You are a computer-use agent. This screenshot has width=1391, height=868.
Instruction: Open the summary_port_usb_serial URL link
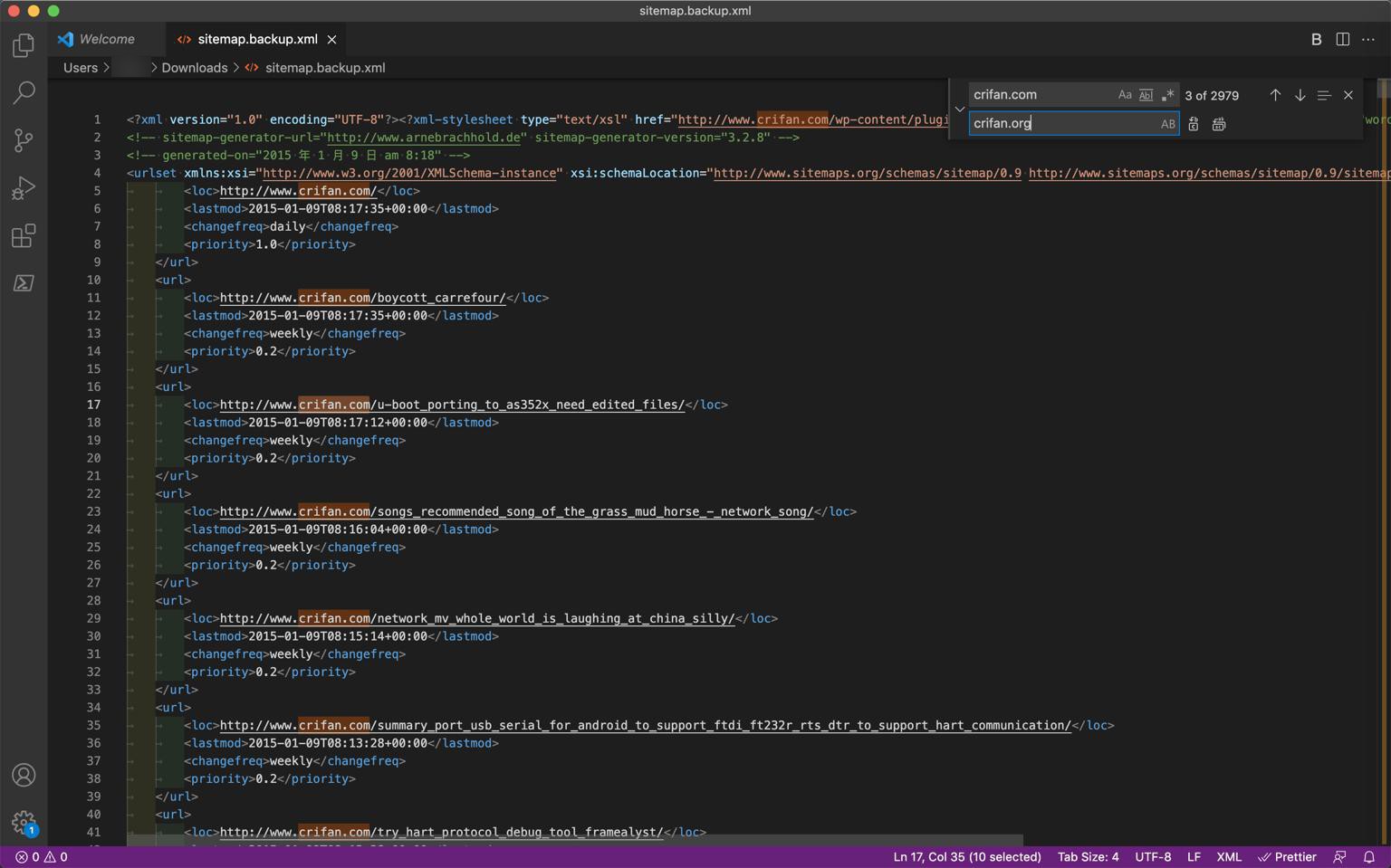(x=645, y=726)
